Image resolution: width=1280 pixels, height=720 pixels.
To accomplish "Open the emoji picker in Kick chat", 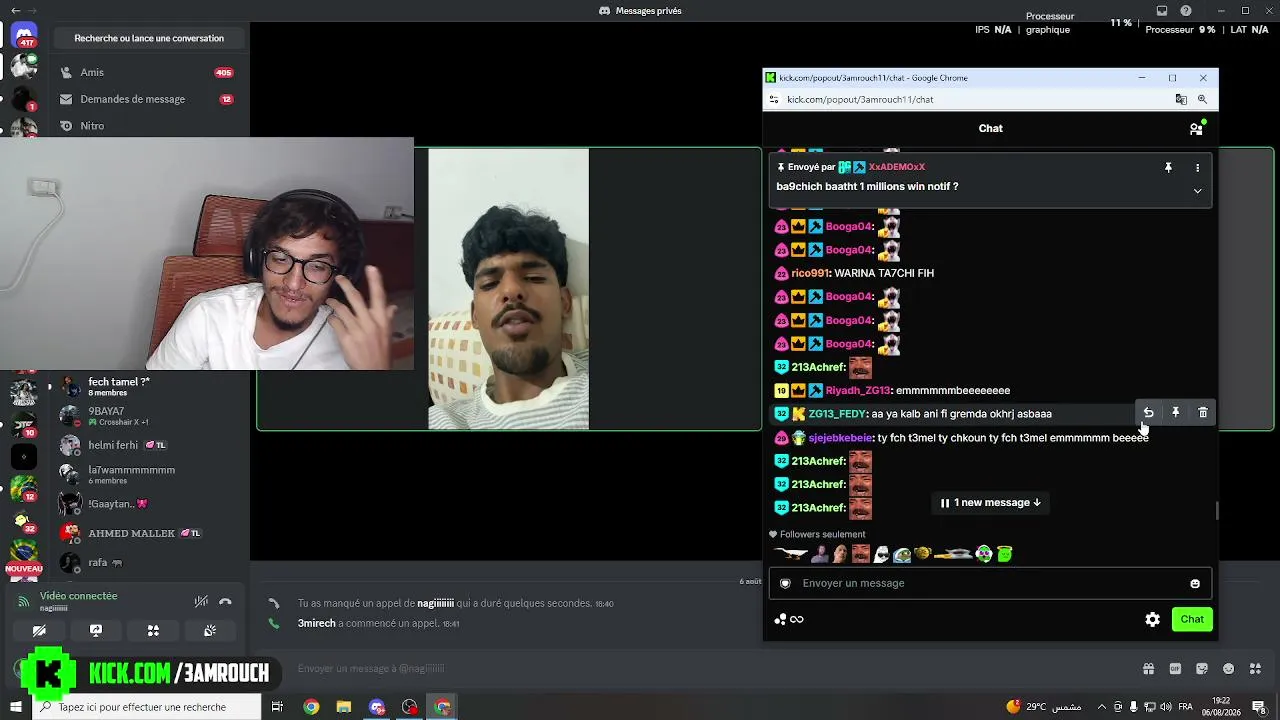I will 1195,584.
